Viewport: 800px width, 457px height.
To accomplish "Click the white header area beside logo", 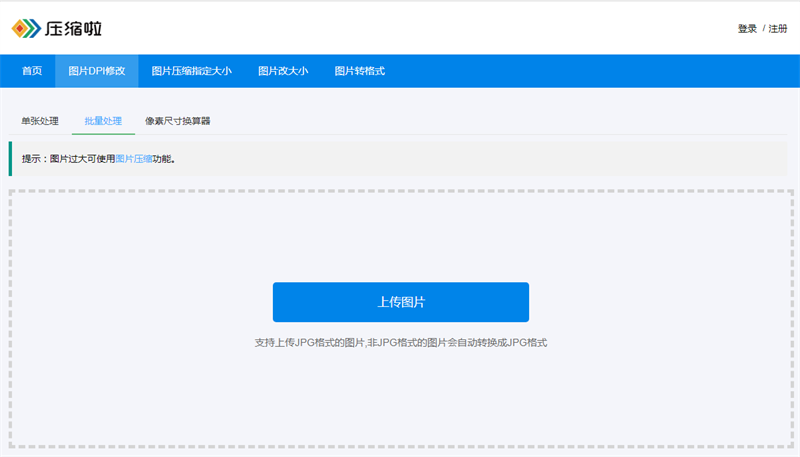I will point(408,29).
